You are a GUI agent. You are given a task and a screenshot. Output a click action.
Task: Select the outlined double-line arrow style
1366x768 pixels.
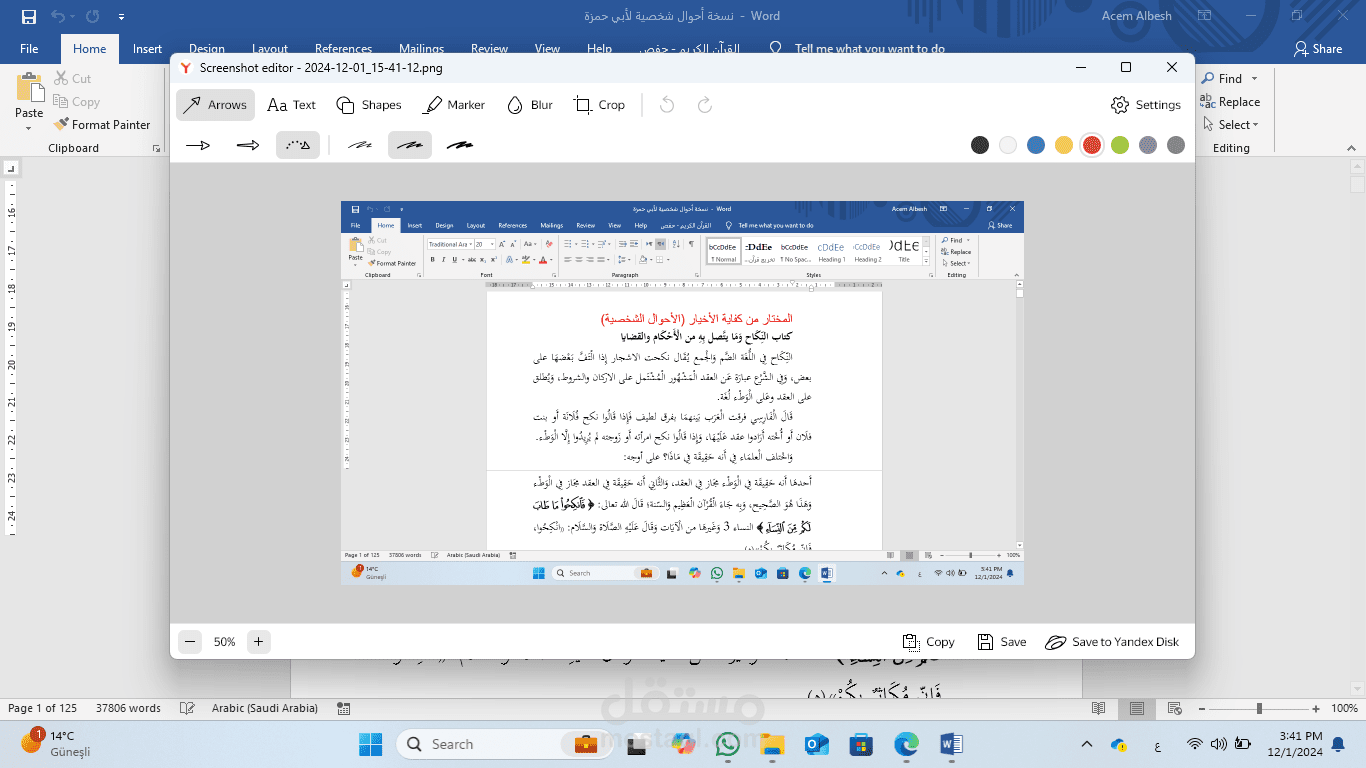[248, 145]
